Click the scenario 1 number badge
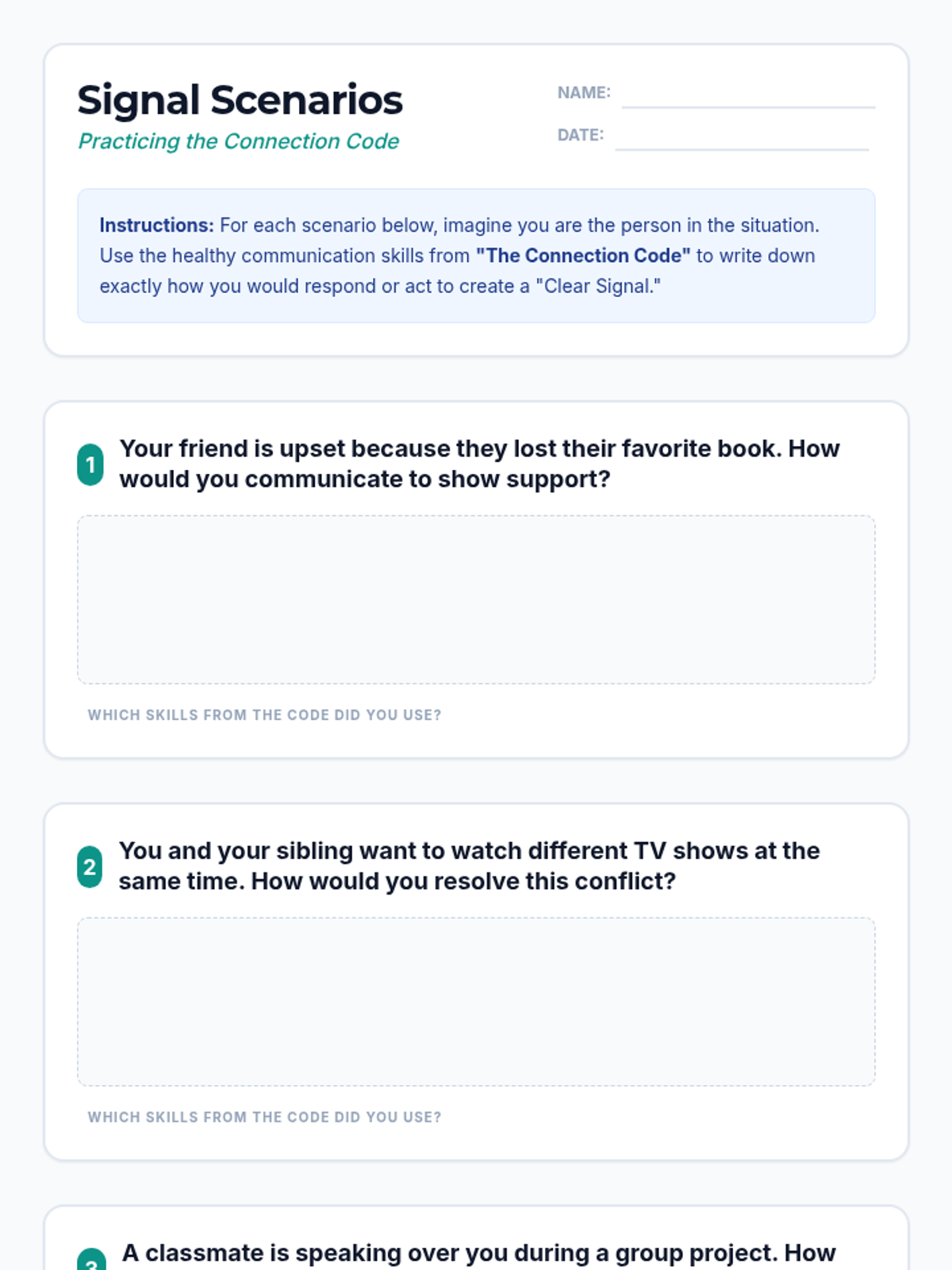Screen dimensions: 952x1270 click(90, 464)
